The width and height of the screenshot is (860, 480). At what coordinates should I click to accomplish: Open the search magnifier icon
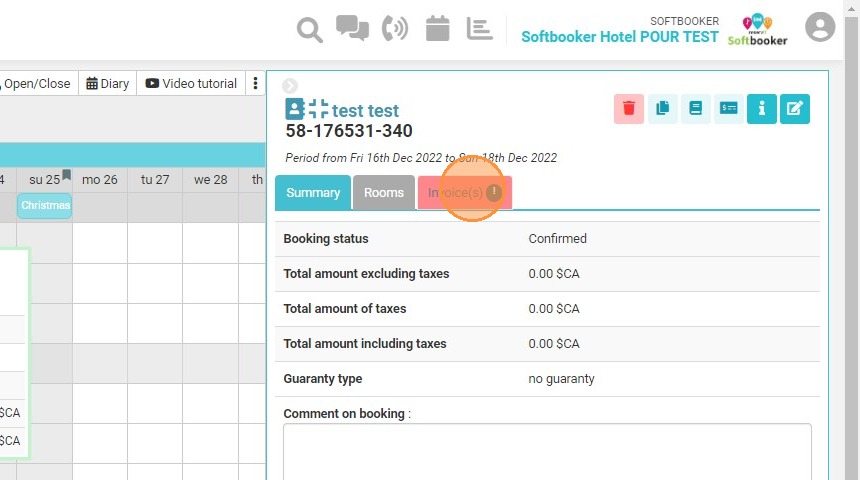309,30
